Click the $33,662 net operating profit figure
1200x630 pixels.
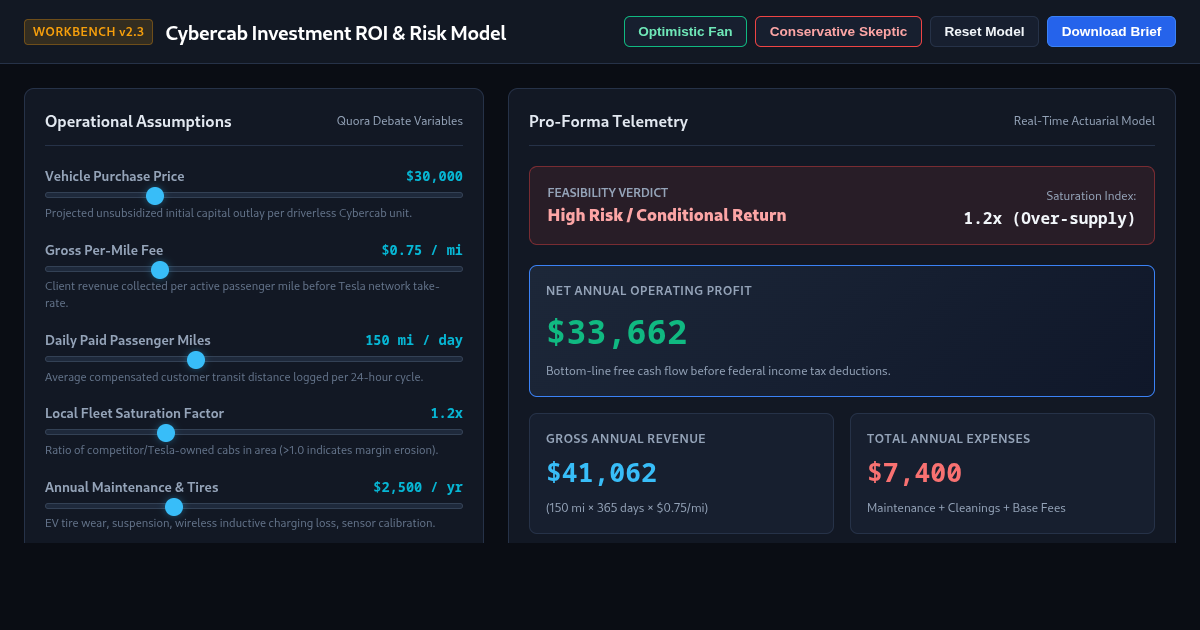(x=617, y=332)
